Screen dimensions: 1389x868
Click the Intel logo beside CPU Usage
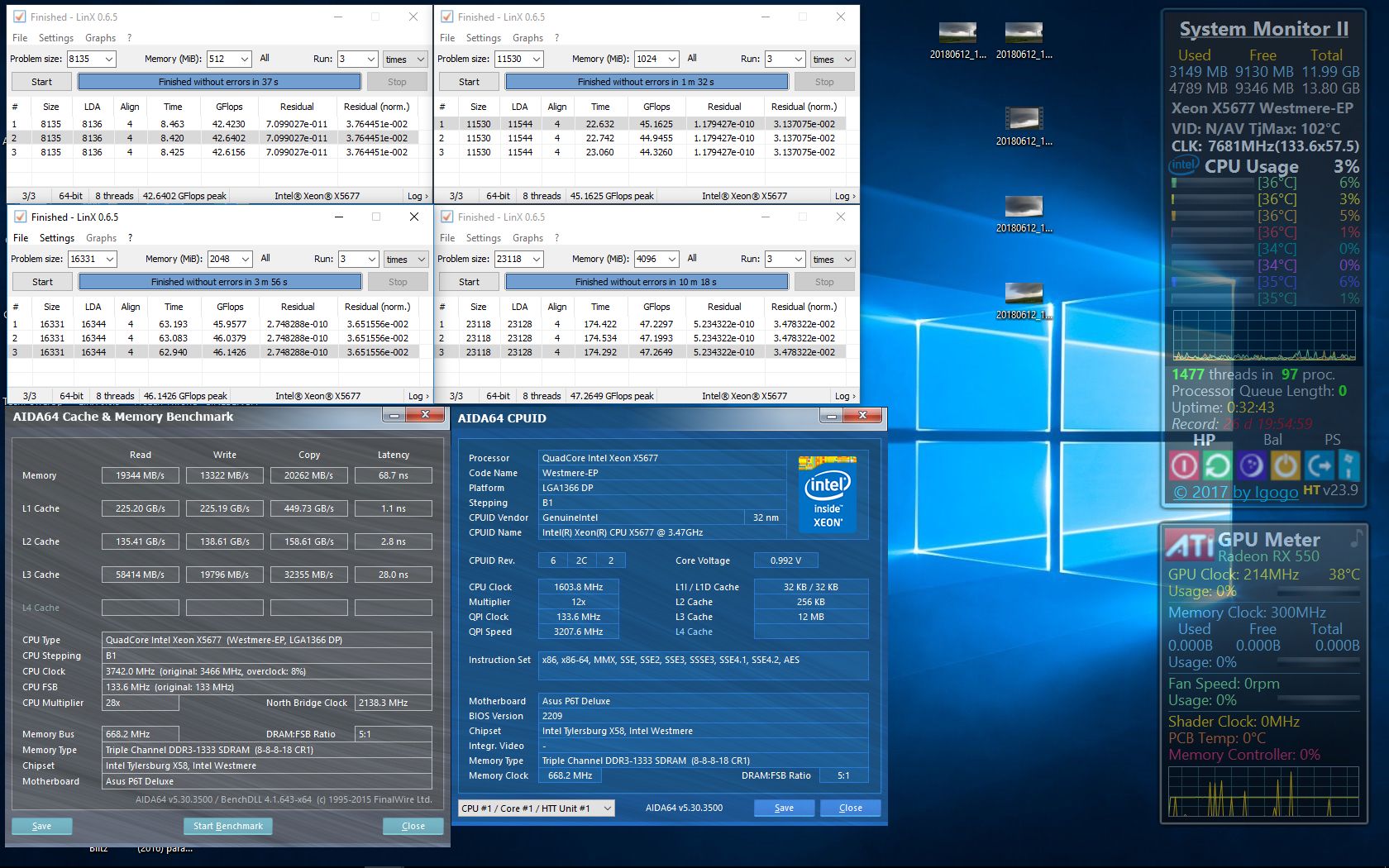click(x=1184, y=165)
